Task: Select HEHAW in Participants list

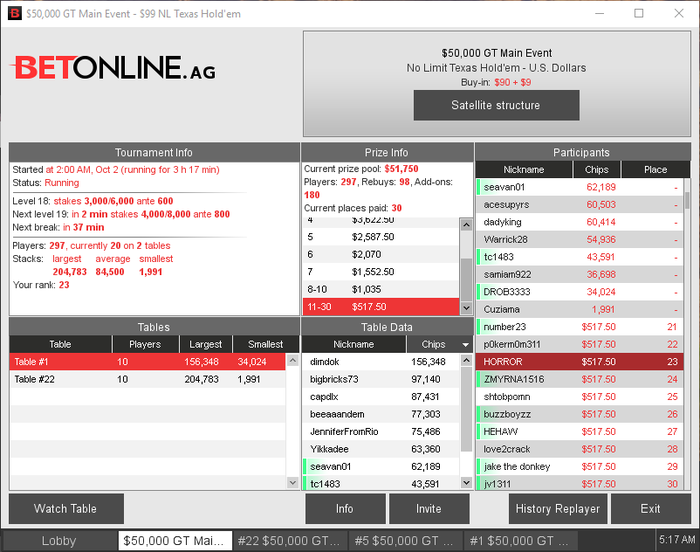Action: 579,431
